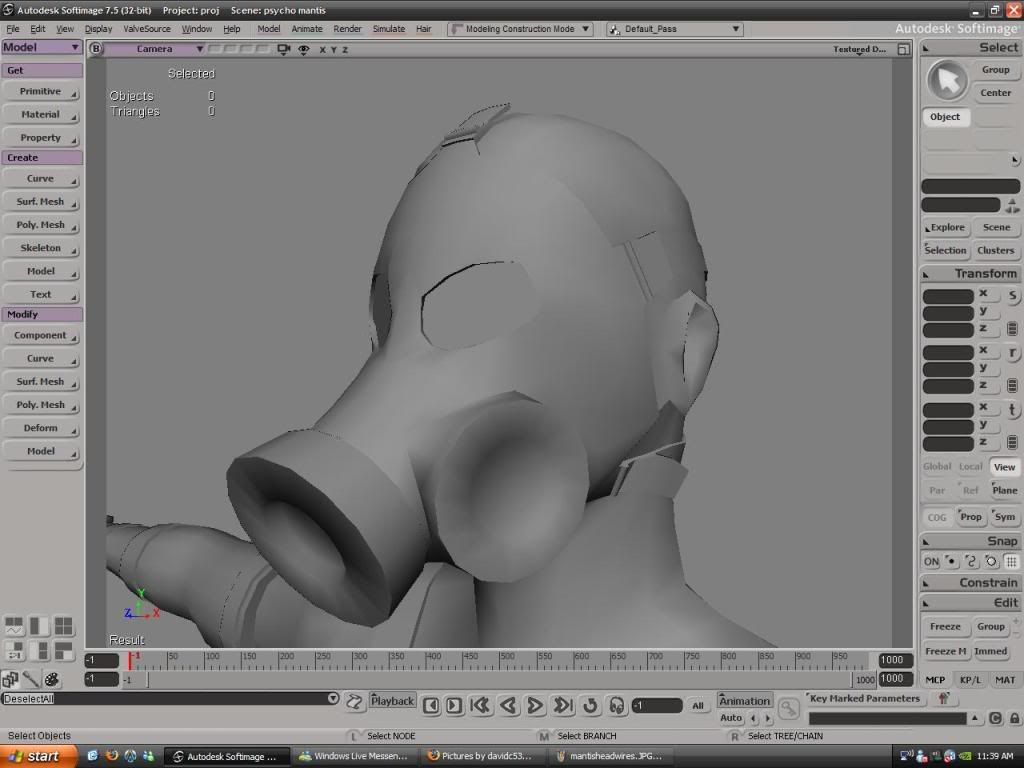The width and height of the screenshot is (1024, 768).
Task: Play the animation forward
Action: (x=535, y=706)
